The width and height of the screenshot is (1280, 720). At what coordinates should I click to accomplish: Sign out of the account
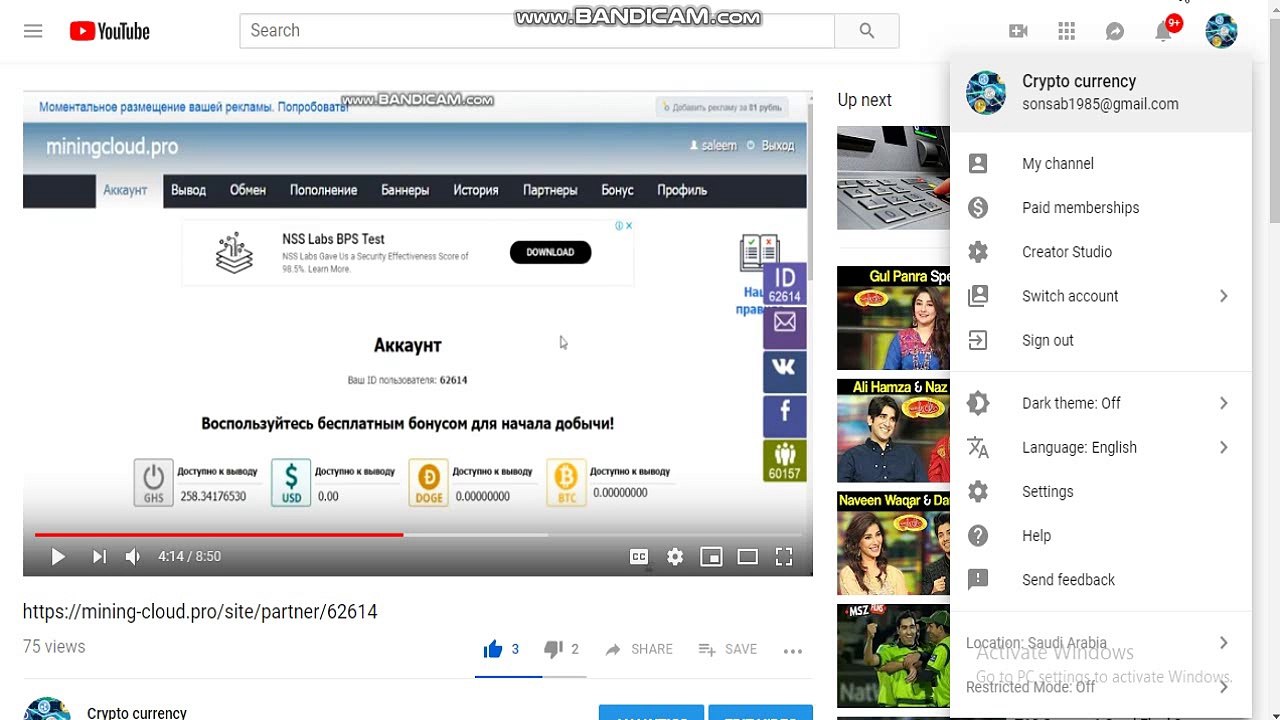tap(1101, 340)
